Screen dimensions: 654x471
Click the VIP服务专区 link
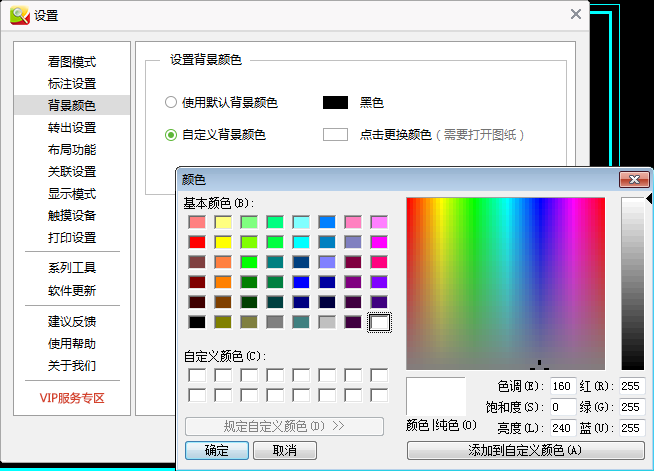point(72,398)
